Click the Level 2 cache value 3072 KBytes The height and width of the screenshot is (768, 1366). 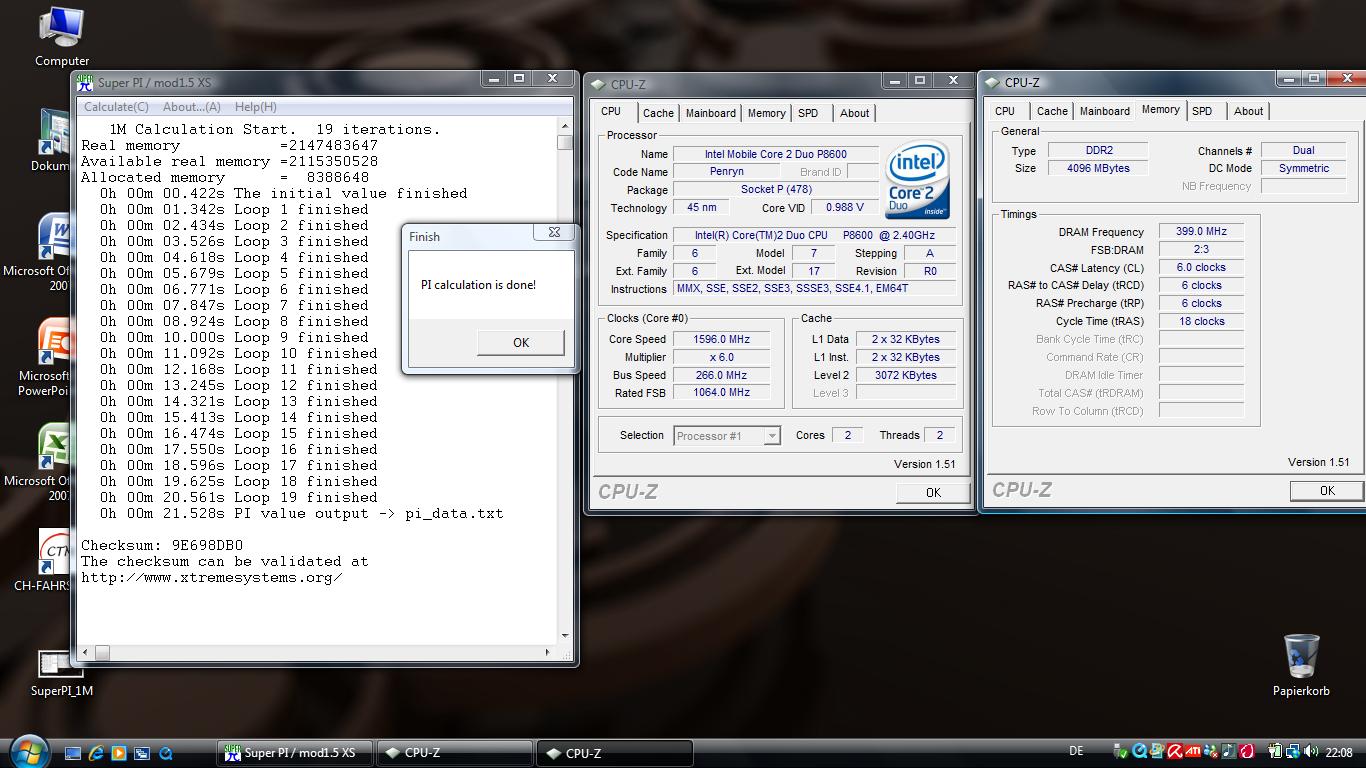[x=905, y=375]
